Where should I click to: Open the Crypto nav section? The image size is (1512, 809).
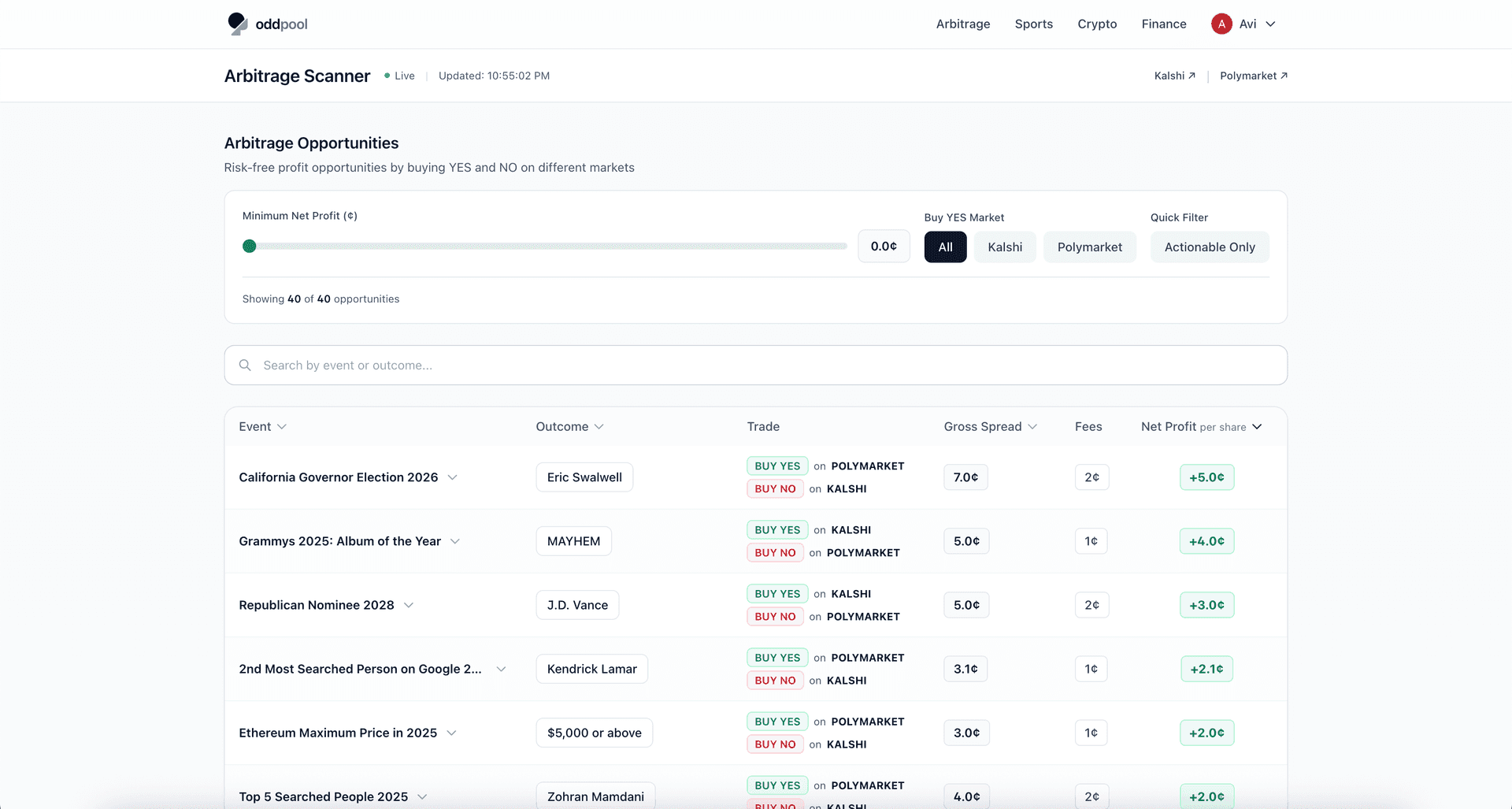pos(1097,24)
